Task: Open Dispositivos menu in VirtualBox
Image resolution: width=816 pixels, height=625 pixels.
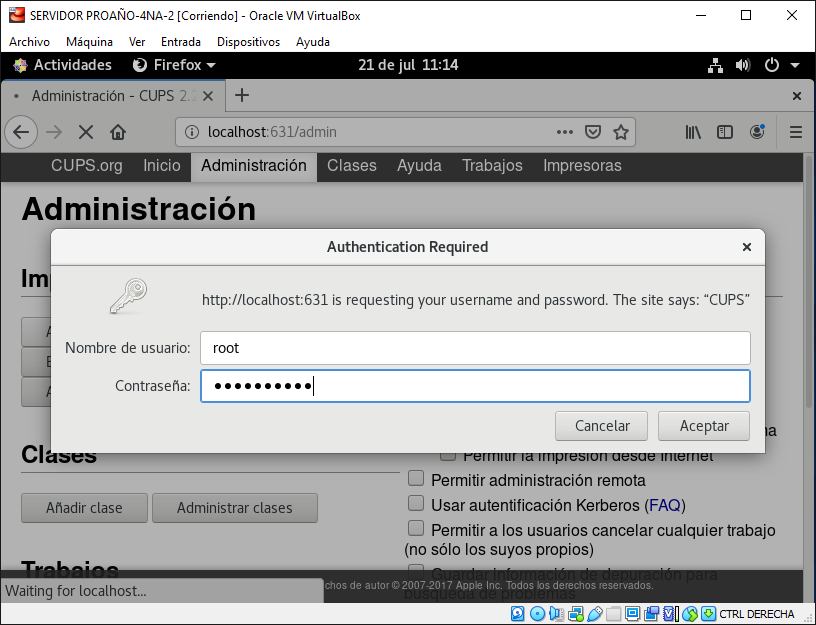Action: [248, 42]
